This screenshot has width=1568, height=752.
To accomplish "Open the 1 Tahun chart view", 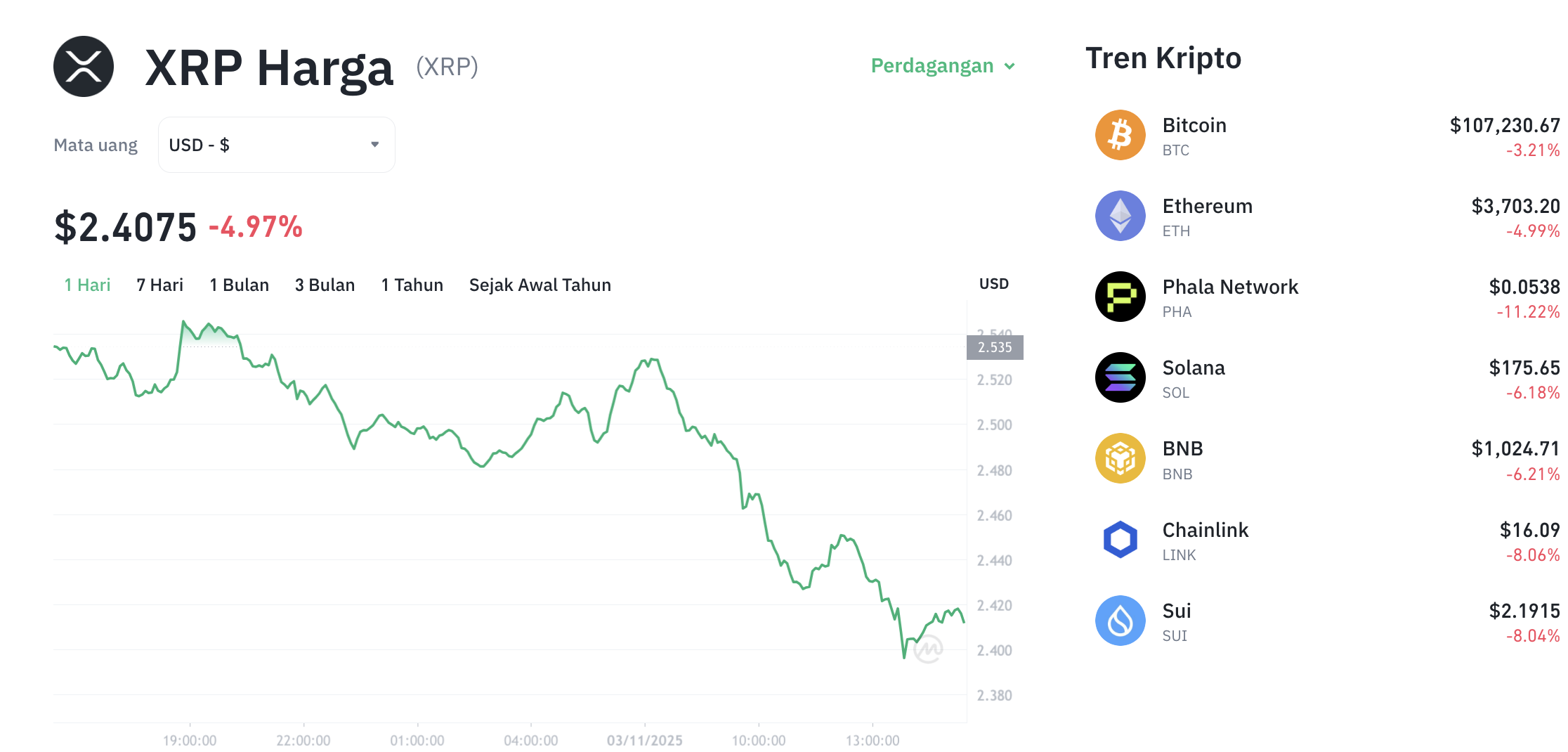I will coord(412,285).
